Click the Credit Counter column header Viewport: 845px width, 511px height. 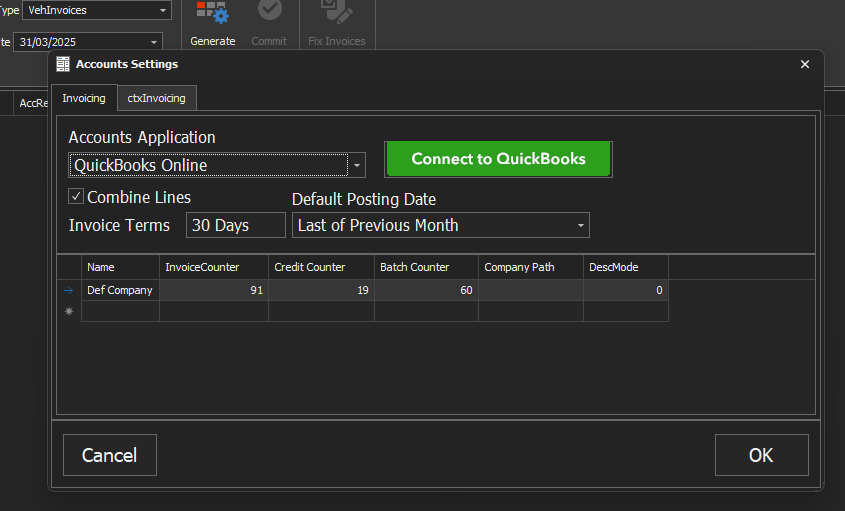click(x=321, y=267)
